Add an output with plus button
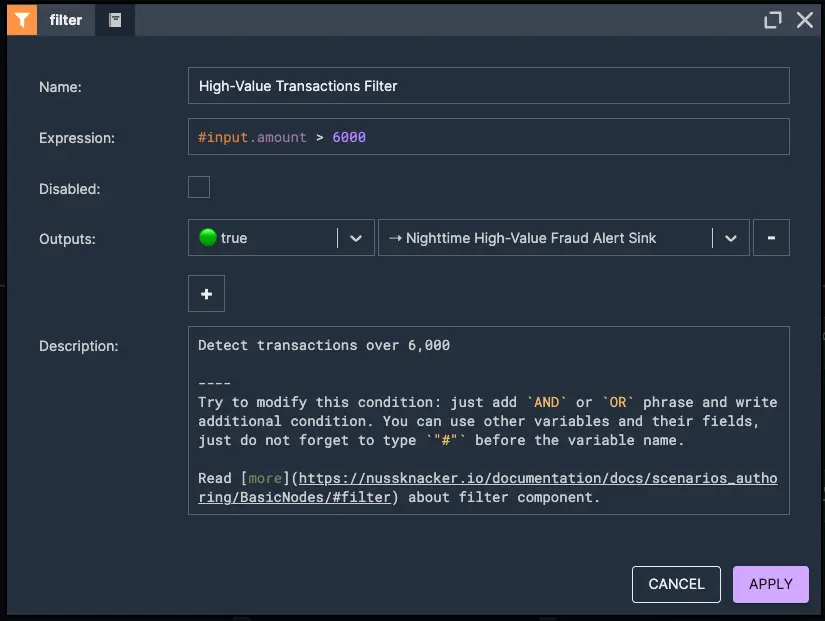 [x=206, y=294]
